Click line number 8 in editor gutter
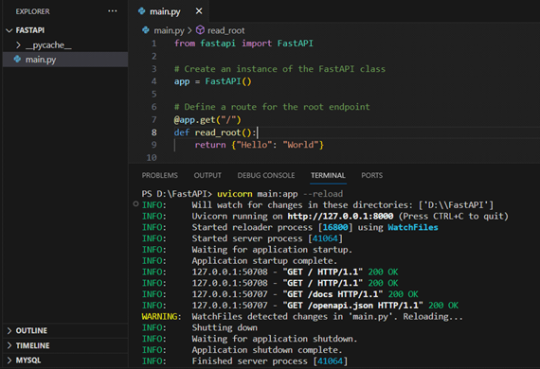The width and height of the screenshot is (540, 369). tap(154, 133)
